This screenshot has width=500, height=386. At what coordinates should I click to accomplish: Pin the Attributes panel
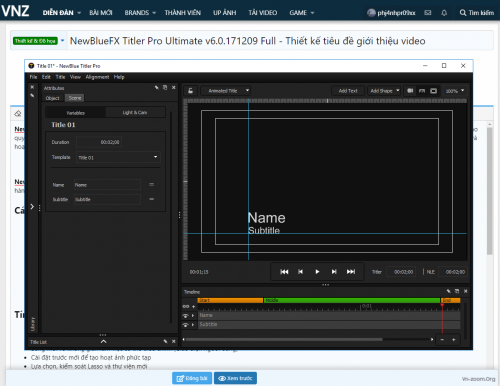[156, 88]
